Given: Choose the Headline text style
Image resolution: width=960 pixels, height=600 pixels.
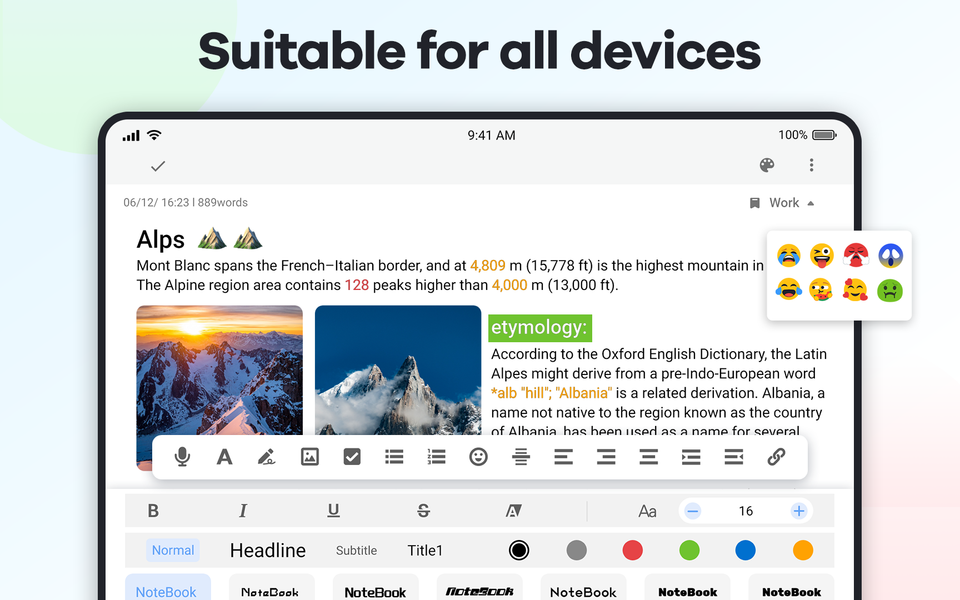Looking at the screenshot, I should [268, 550].
